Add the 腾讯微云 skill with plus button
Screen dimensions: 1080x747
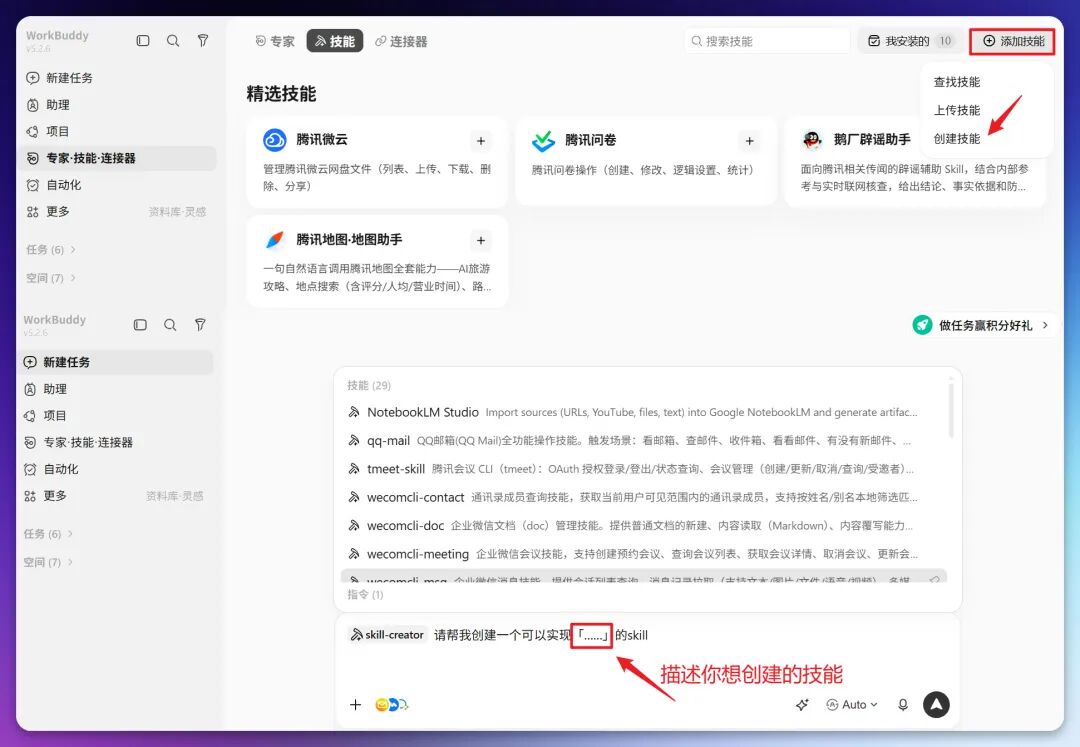click(481, 141)
